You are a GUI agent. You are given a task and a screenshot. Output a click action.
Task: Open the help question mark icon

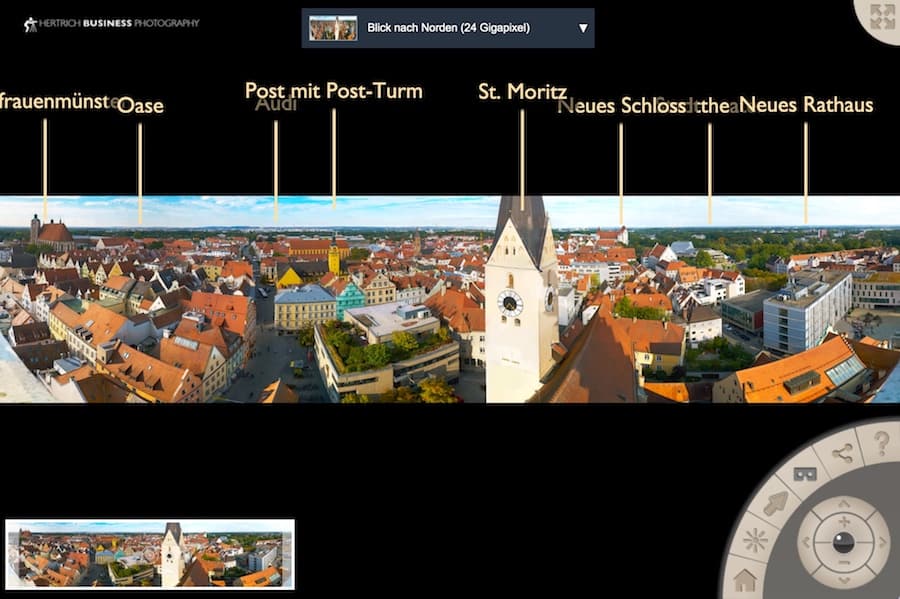[x=881, y=444]
